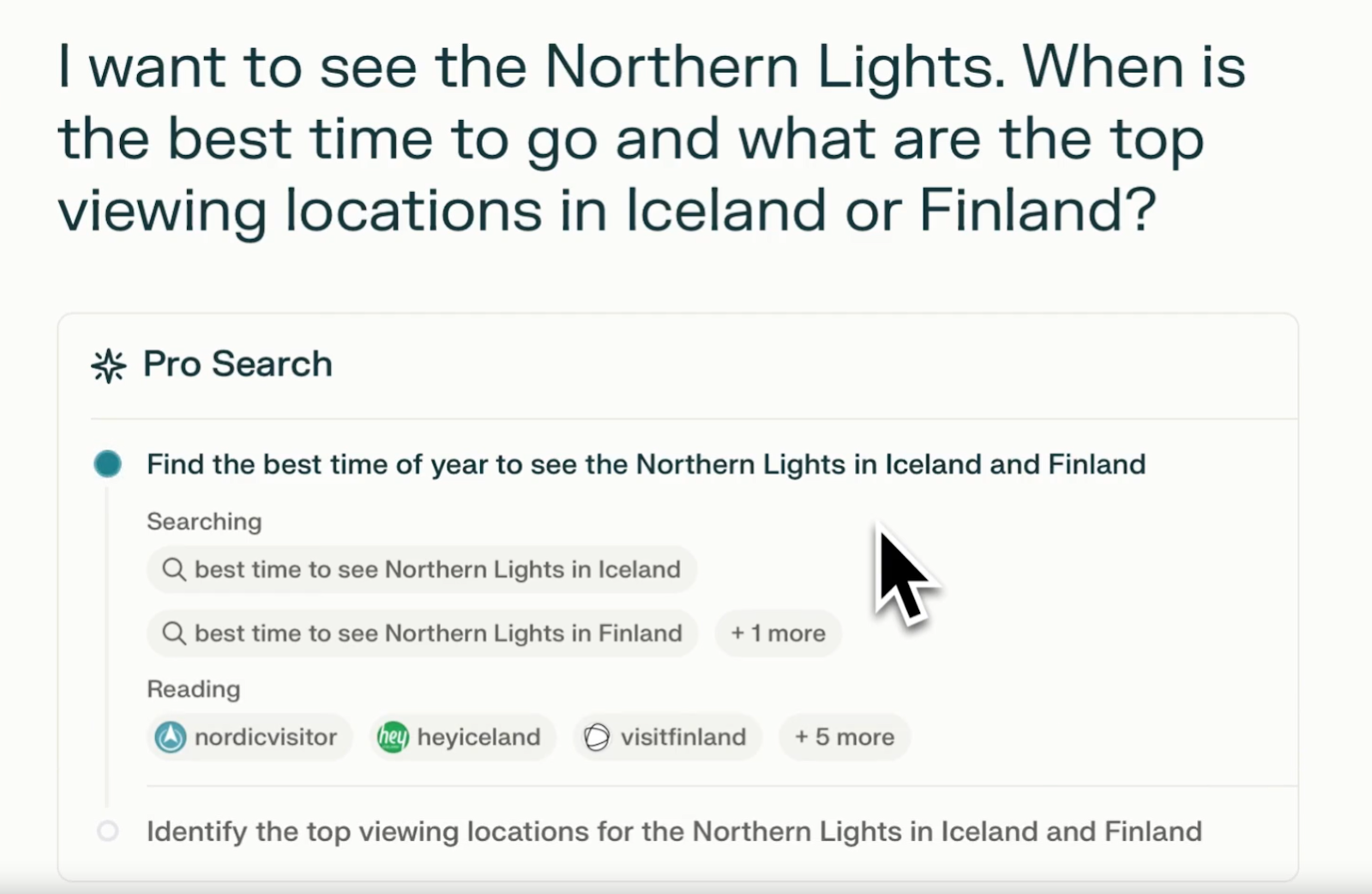This screenshot has width=1372, height=894.
Task: Select the nordicvisitor source favicon
Action: 171,736
